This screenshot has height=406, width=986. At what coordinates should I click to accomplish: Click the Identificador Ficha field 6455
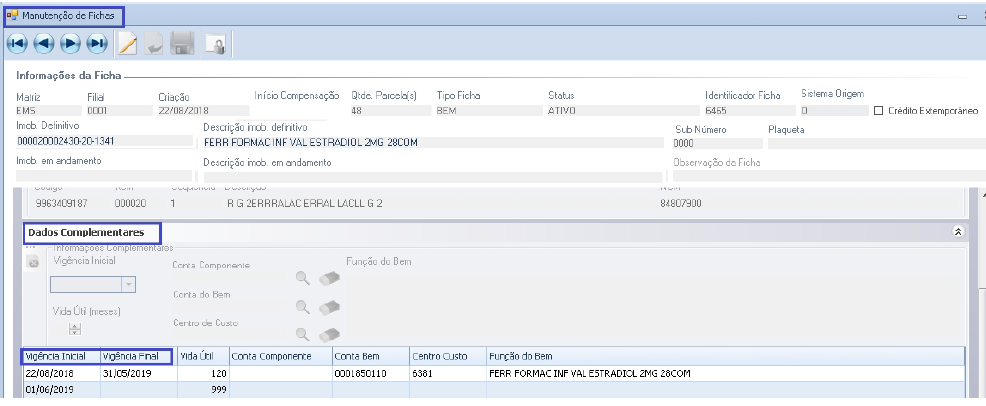pyautogui.click(x=748, y=111)
